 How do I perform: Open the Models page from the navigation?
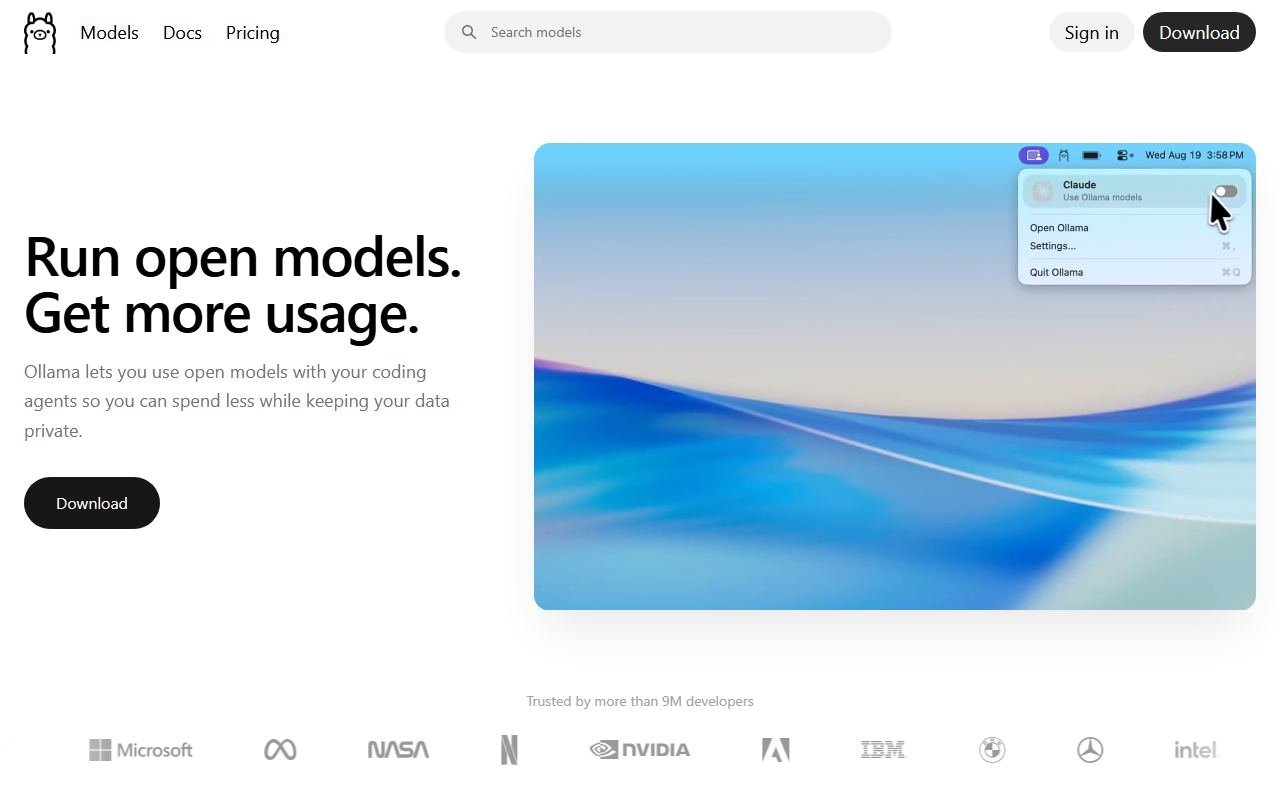coord(110,33)
